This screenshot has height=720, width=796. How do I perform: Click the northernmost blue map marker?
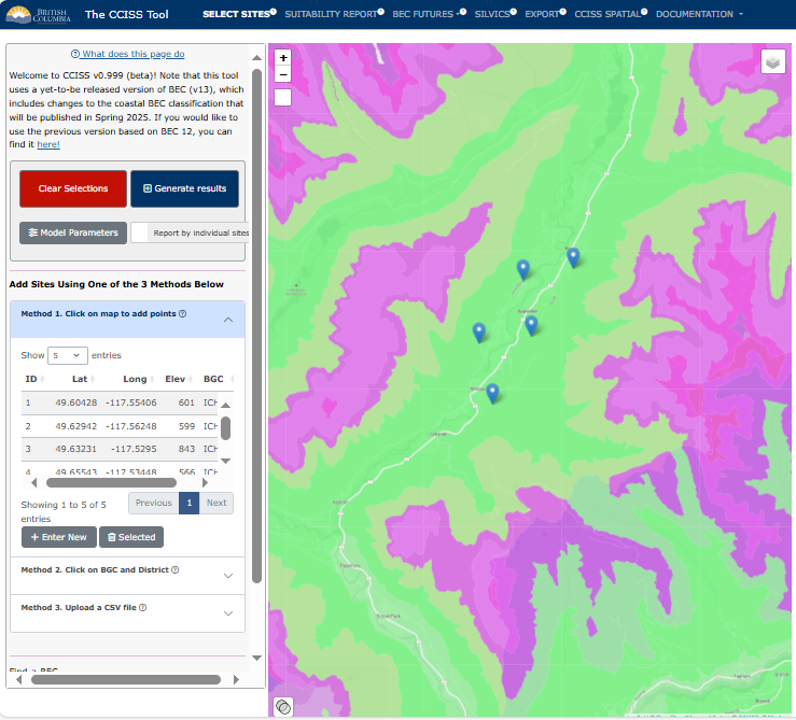click(573, 256)
